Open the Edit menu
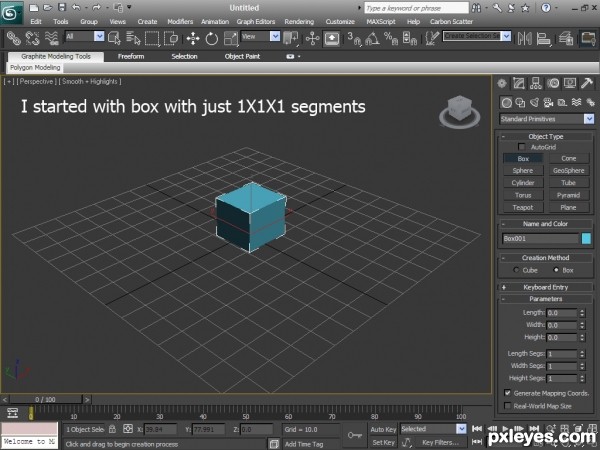Viewport: 600px width, 450px height. click(x=36, y=22)
